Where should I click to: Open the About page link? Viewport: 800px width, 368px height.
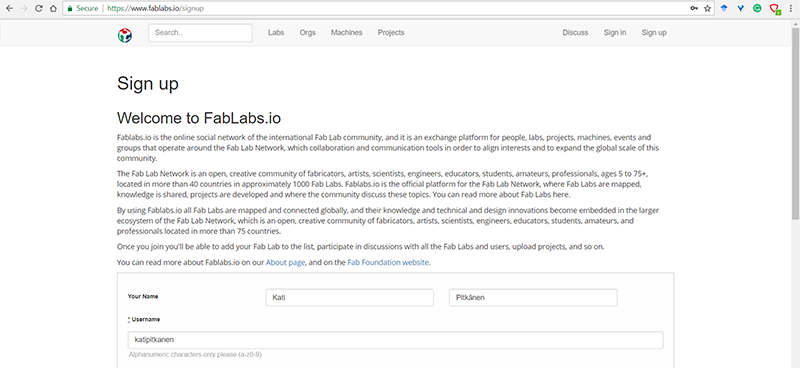coord(285,262)
